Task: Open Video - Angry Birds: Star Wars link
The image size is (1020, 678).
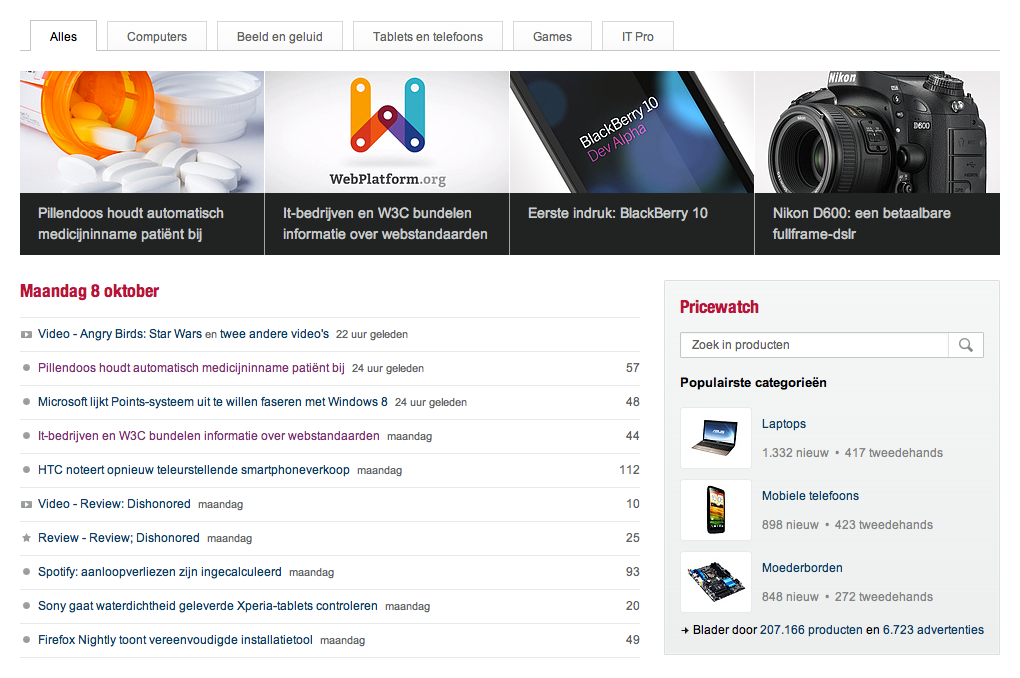Action: click(x=120, y=334)
